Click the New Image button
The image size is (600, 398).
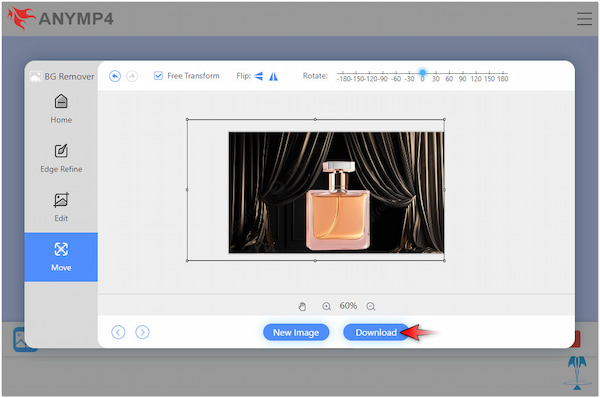pos(296,332)
